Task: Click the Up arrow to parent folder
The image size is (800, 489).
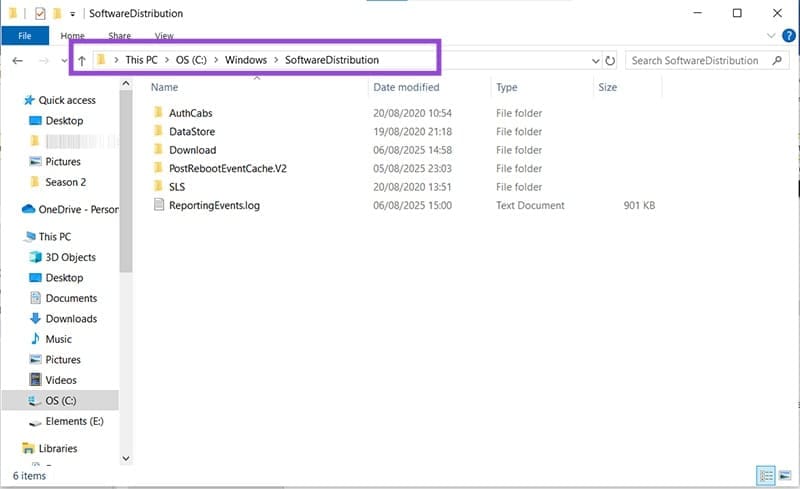Action: pyautogui.click(x=81, y=61)
